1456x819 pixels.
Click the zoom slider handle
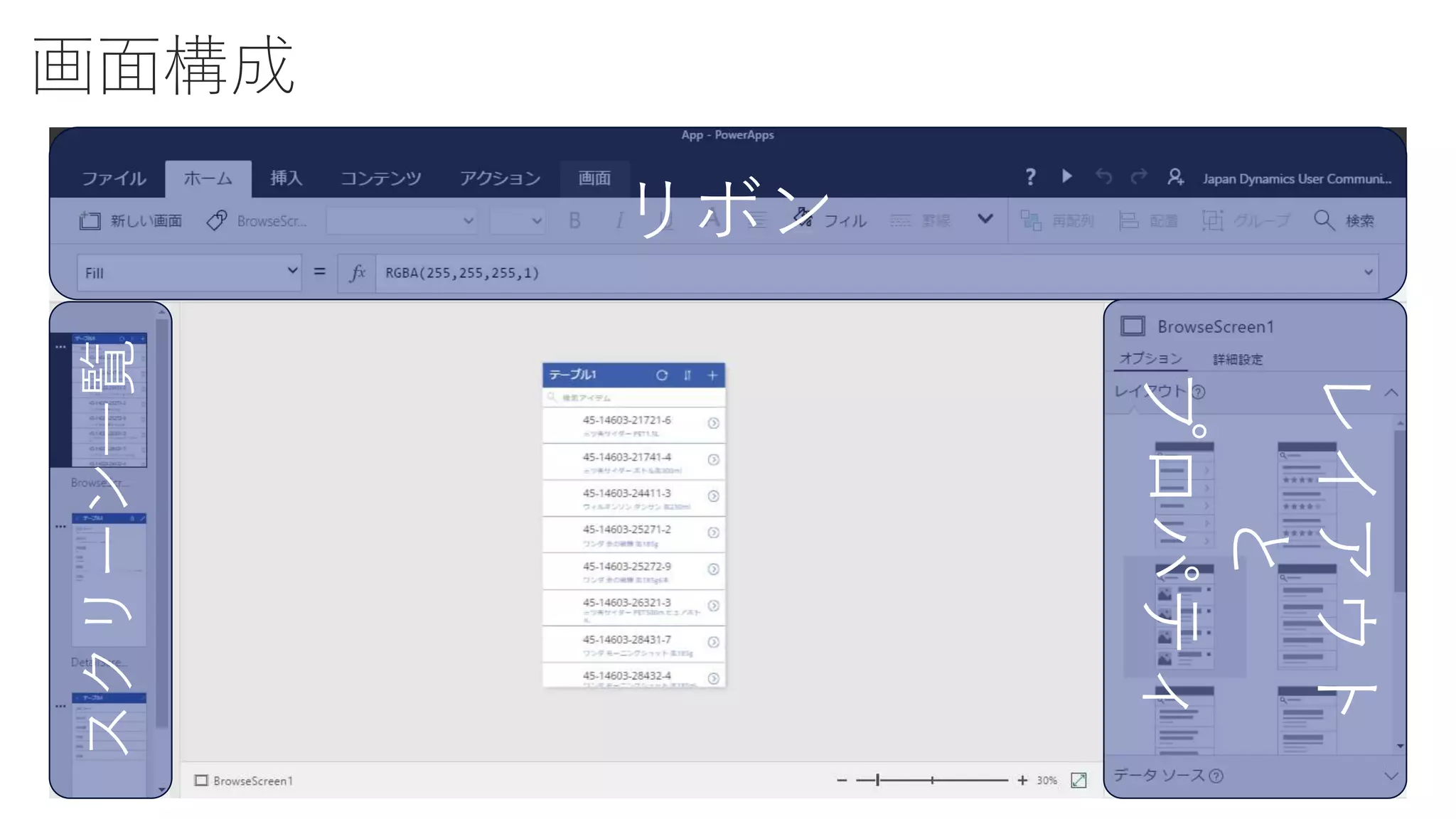[878, 780]
